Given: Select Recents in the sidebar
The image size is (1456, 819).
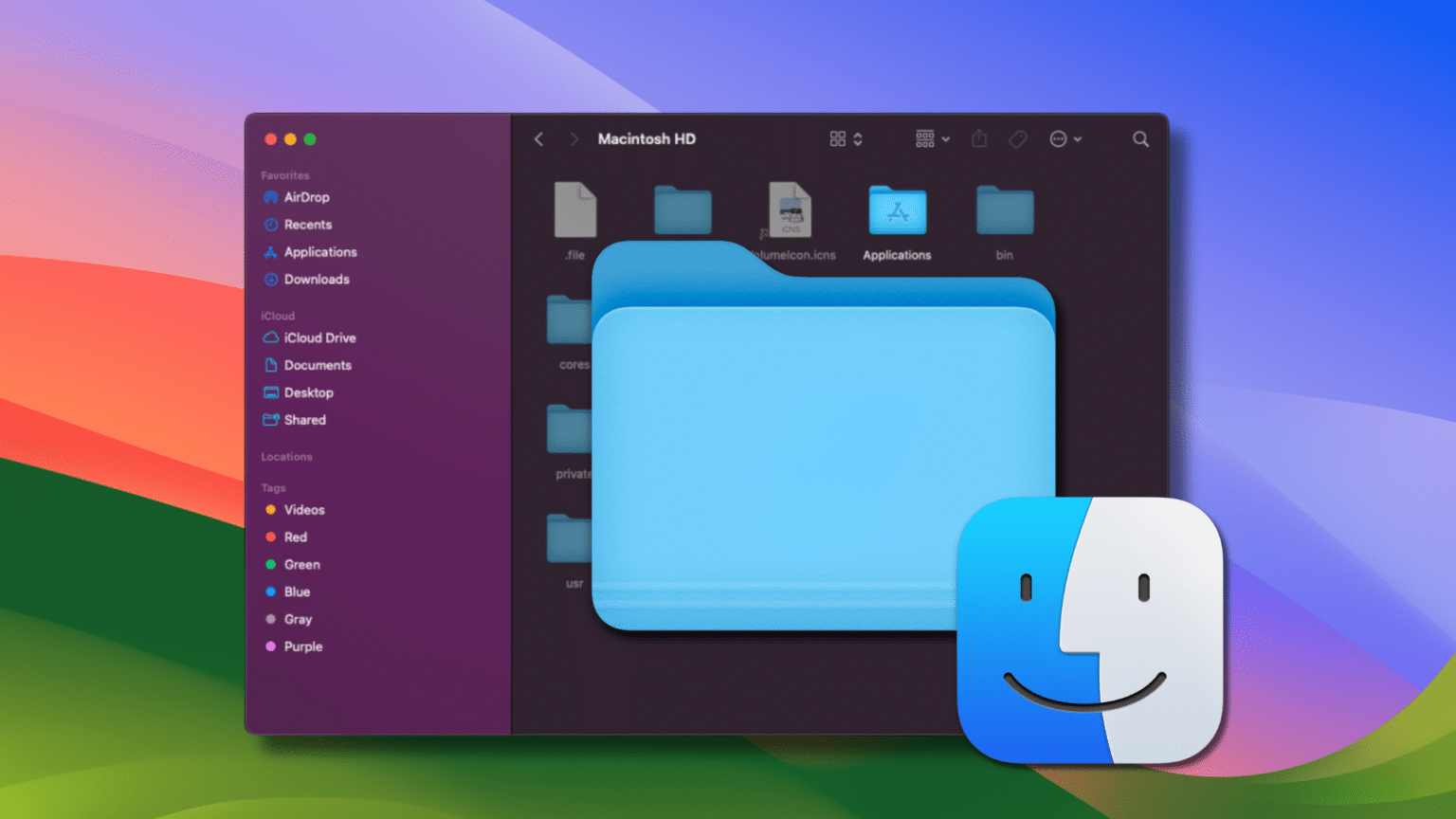Looking at the screenshot, I should click(307, 225).
